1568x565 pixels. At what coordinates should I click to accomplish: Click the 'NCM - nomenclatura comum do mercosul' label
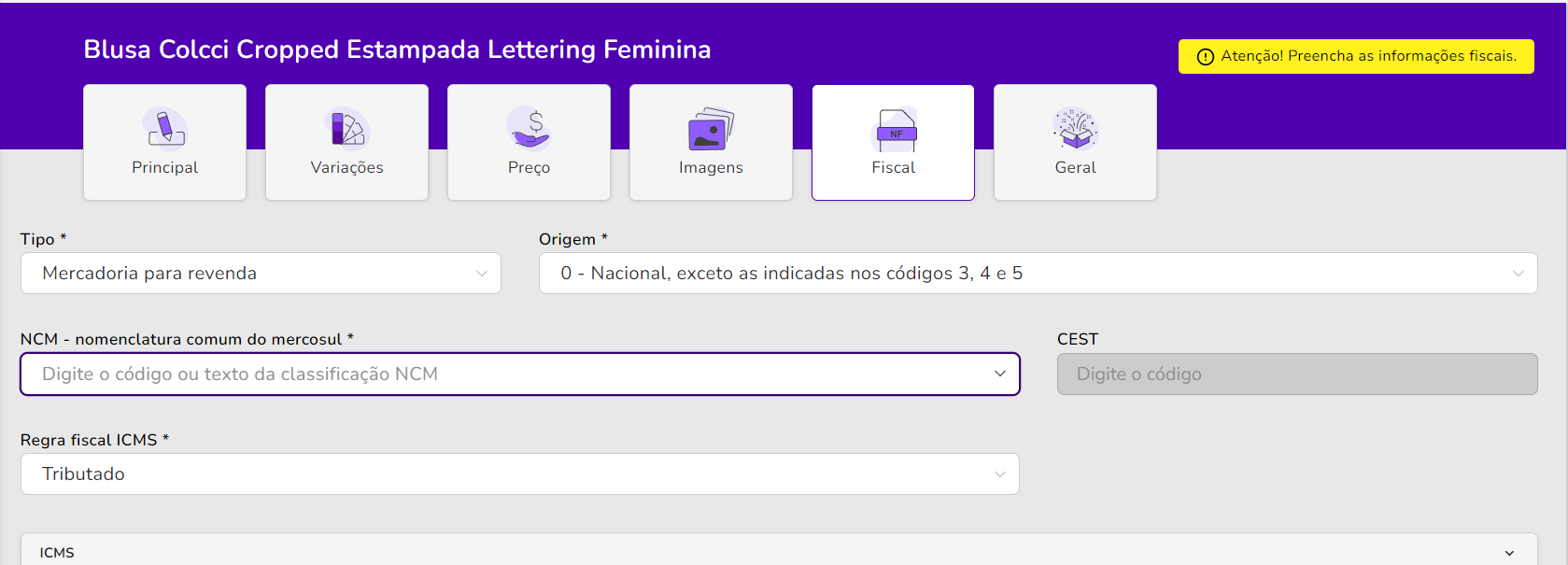pos(187,339)
